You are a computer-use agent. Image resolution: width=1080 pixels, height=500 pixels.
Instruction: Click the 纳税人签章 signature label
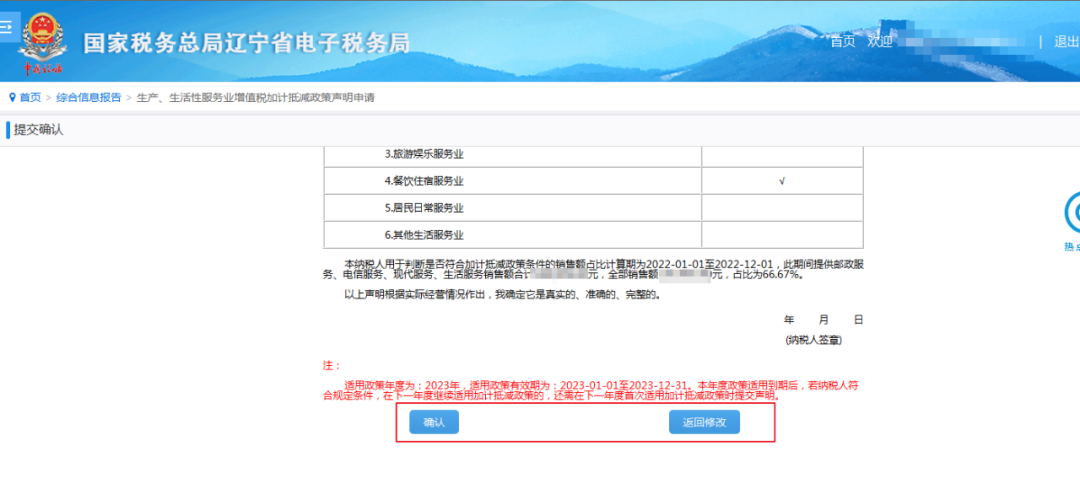click(x=813, y=340)
